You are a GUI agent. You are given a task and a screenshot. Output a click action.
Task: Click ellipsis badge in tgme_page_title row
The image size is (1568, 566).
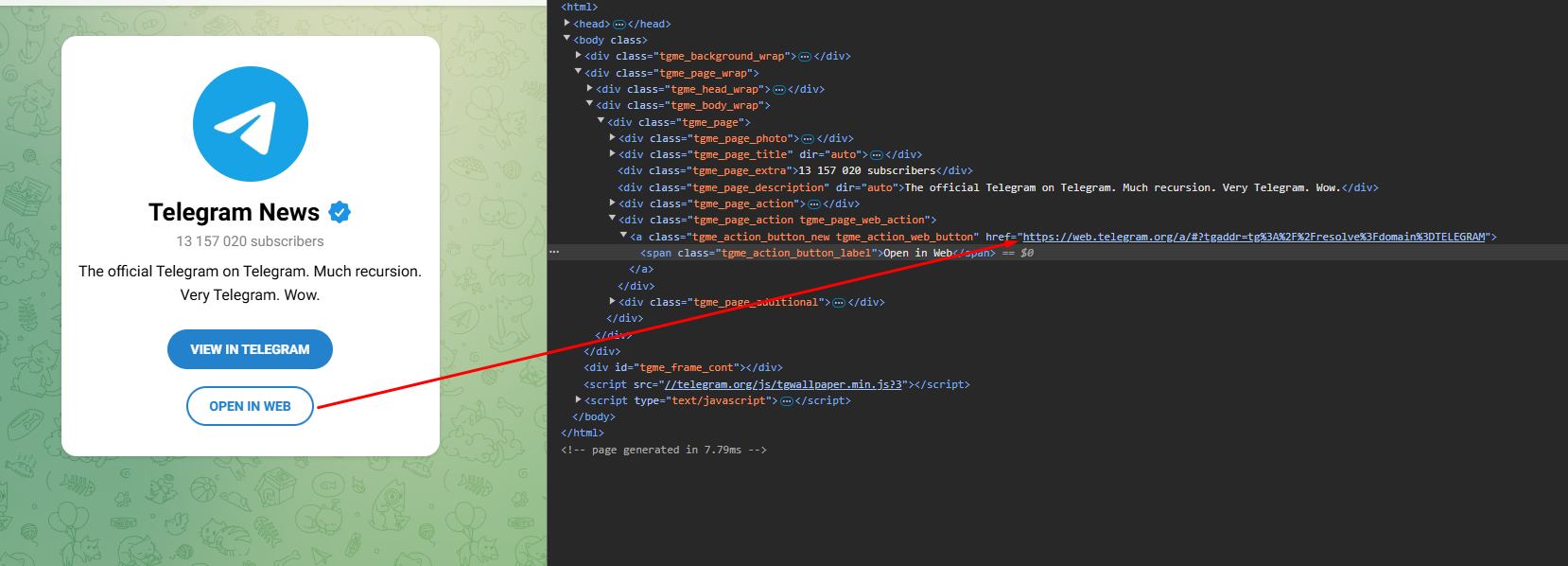point(877,155)
